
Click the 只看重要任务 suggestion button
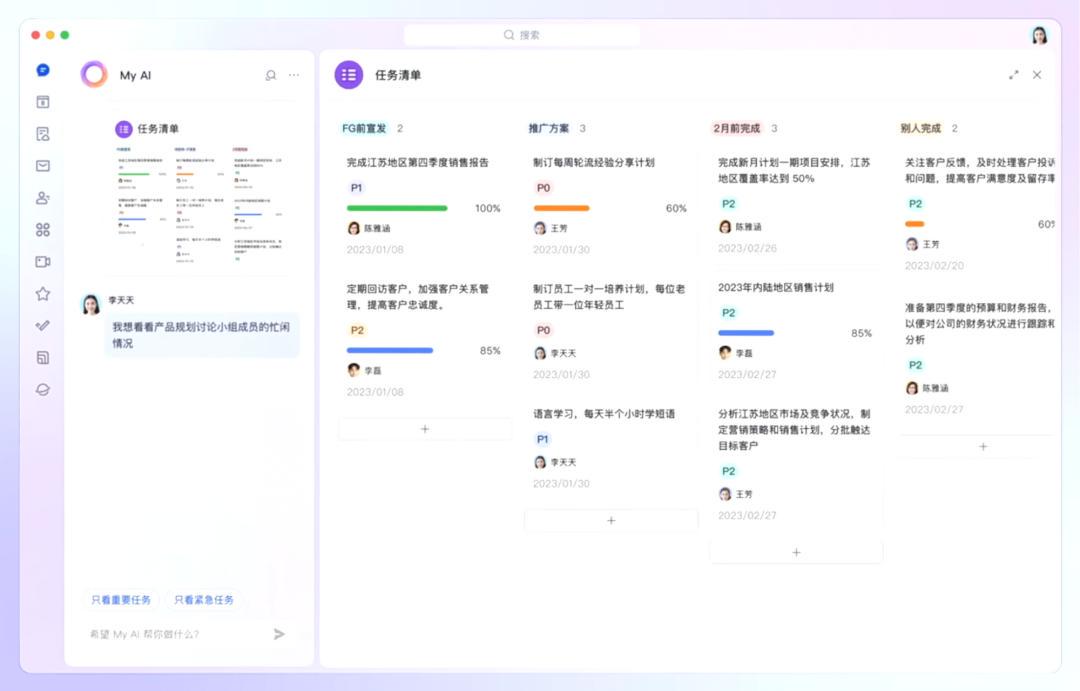(121, 600)
